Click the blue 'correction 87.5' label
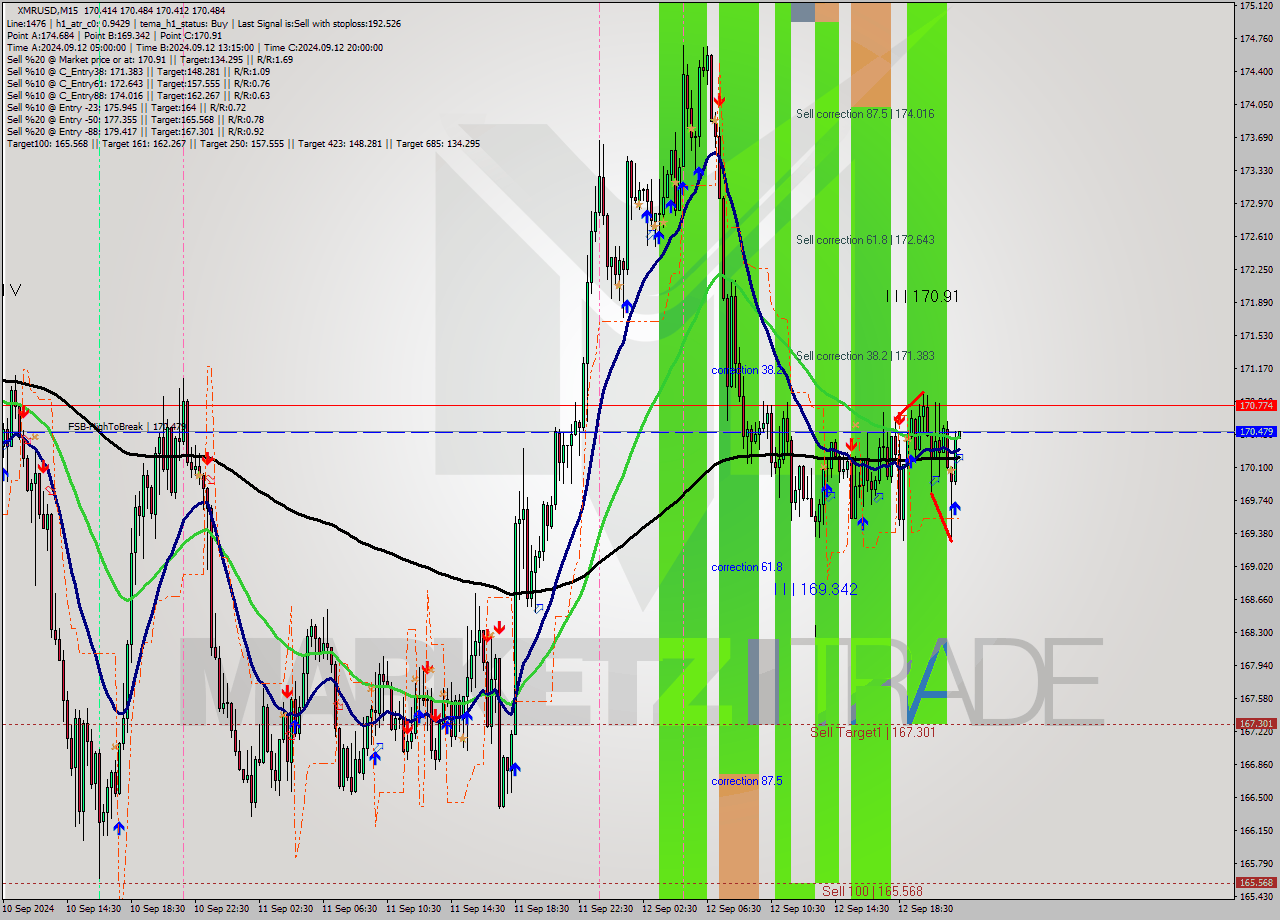Viewport: 1280px width, 920px height. [x=747, y=781]
